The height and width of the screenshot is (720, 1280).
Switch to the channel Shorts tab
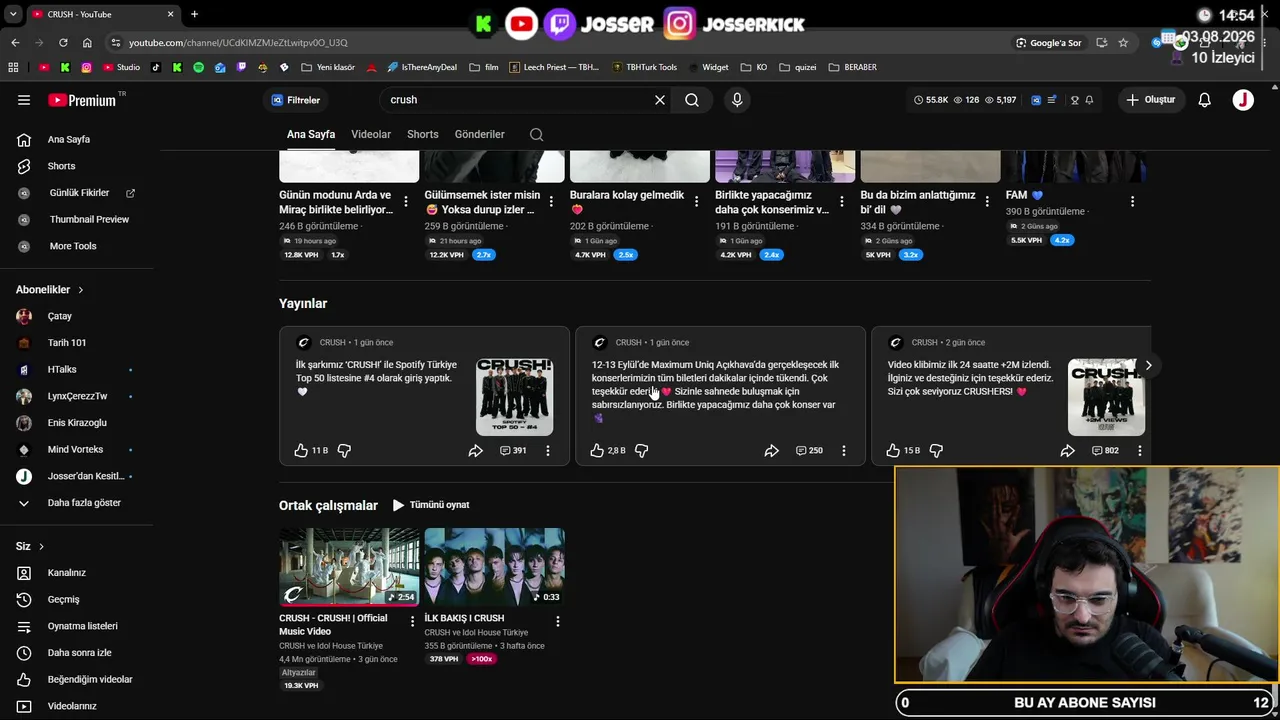click(423, 134)
